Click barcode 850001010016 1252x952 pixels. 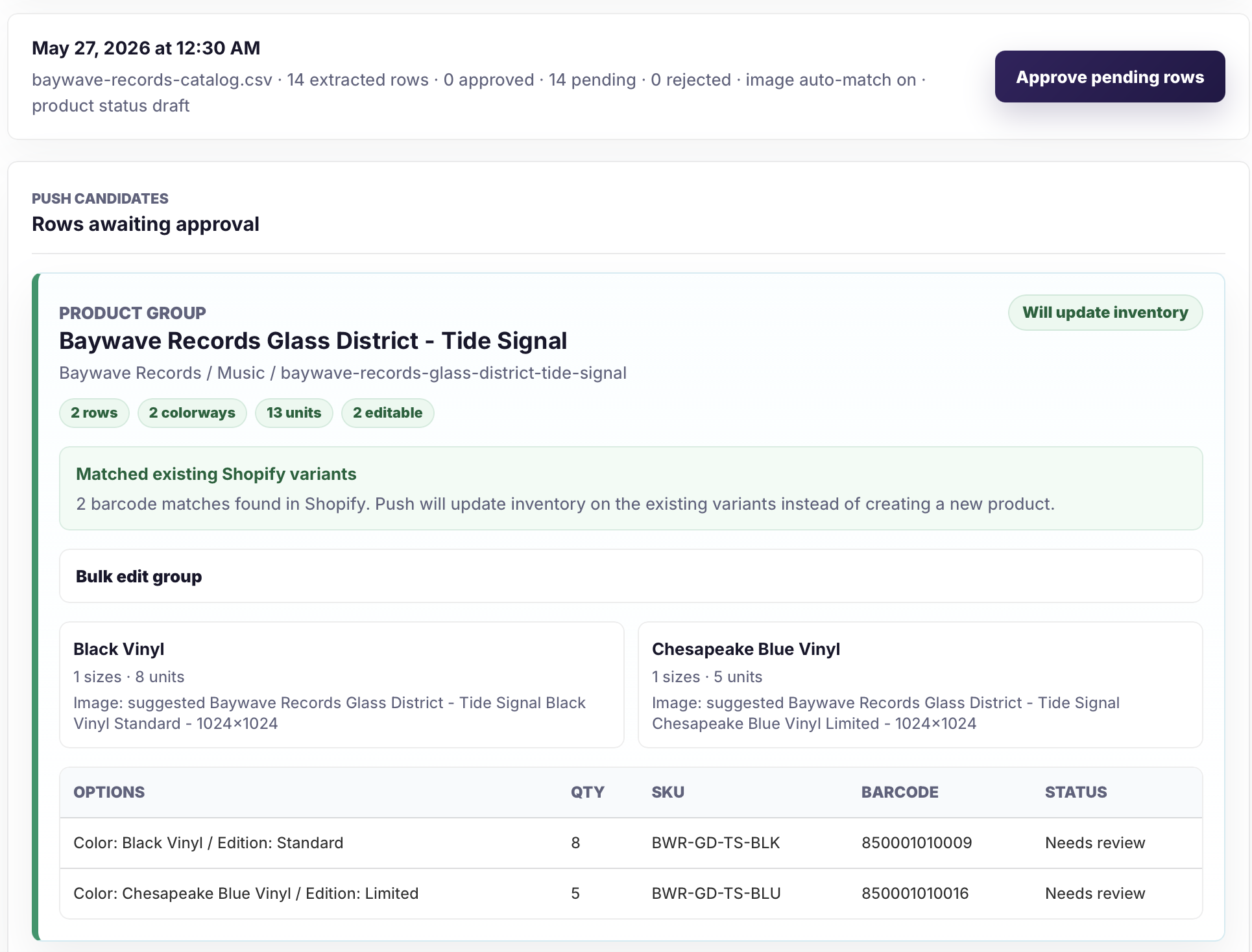click(915, 894)
